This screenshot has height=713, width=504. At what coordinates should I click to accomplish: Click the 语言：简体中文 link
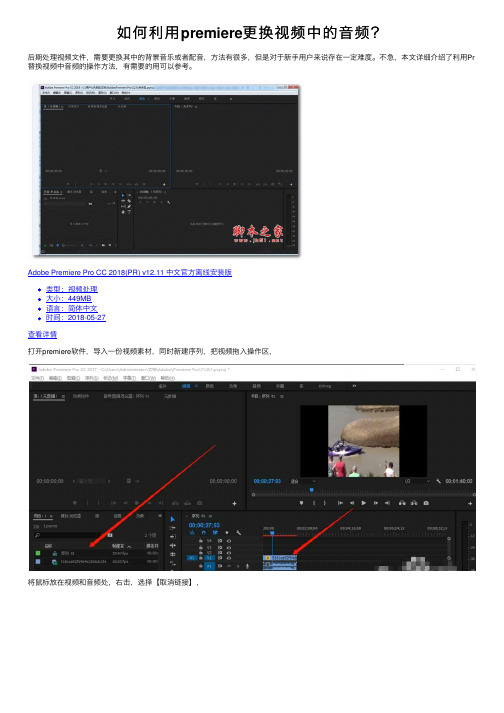[x=71, y=308]
